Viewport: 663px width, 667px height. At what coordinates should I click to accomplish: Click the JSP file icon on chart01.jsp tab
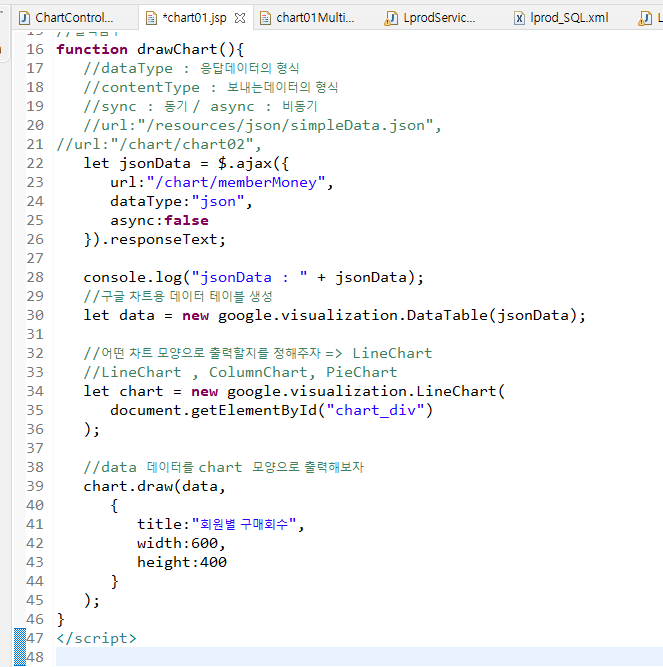pos(151,18)
